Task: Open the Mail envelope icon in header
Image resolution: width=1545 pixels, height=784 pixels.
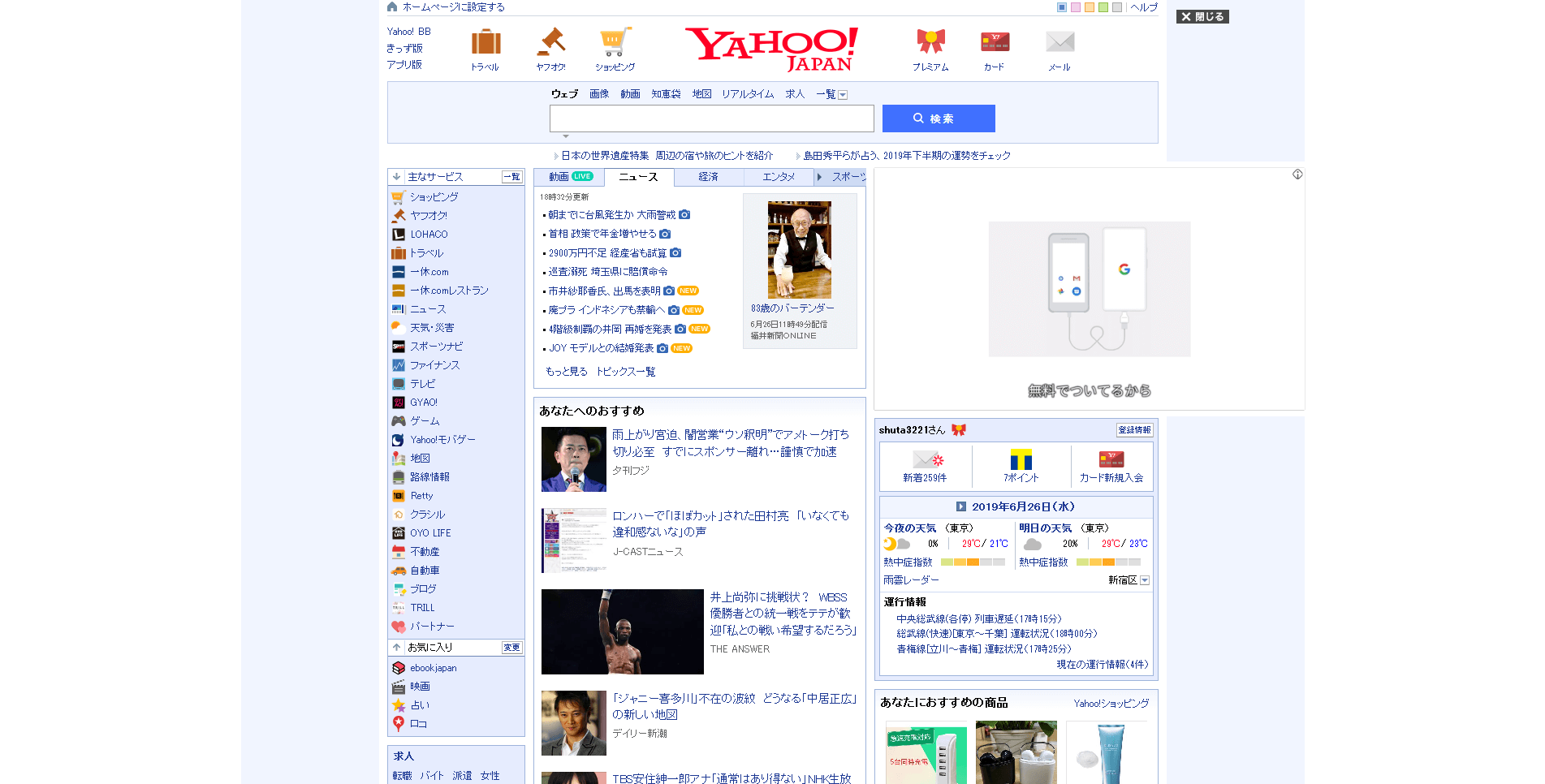Action: [x=1059, y=42]
